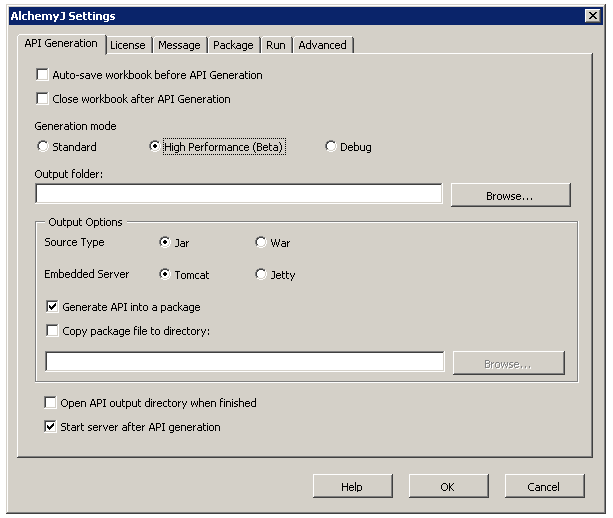The image size is (613, 518).
Task: Click the Output folder text field
Action: pyautogui.click(x=238, y=194)
